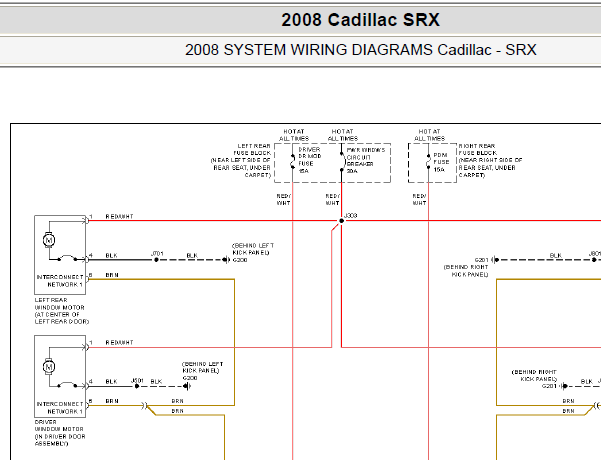Click the G201 ground symbol below right fuse block
601x460 pixels.
click(x=495, y=260)
